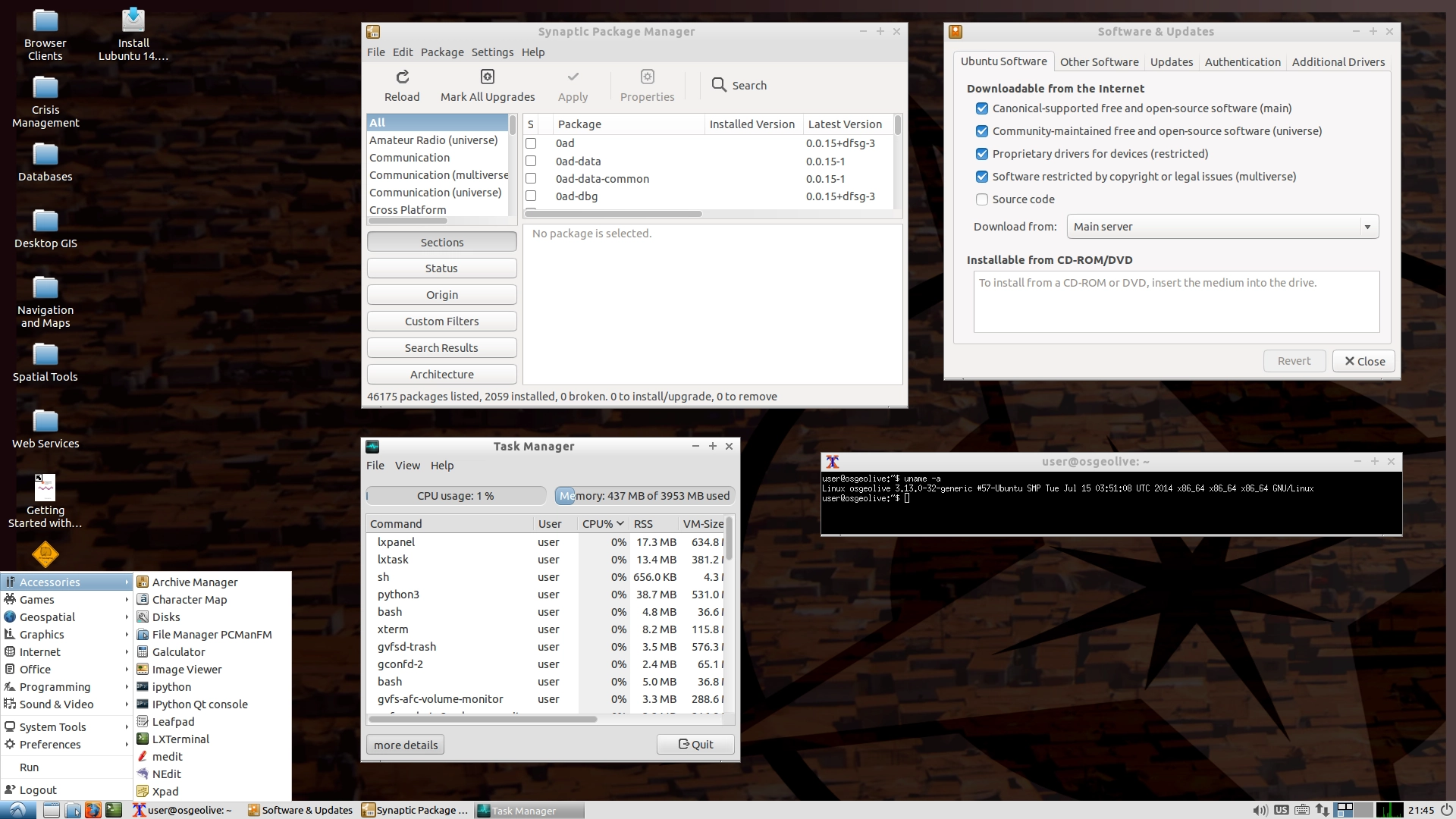Mark checkbox for package 0ad
The height and width of the screenshot is (819, 1456).
531,143
